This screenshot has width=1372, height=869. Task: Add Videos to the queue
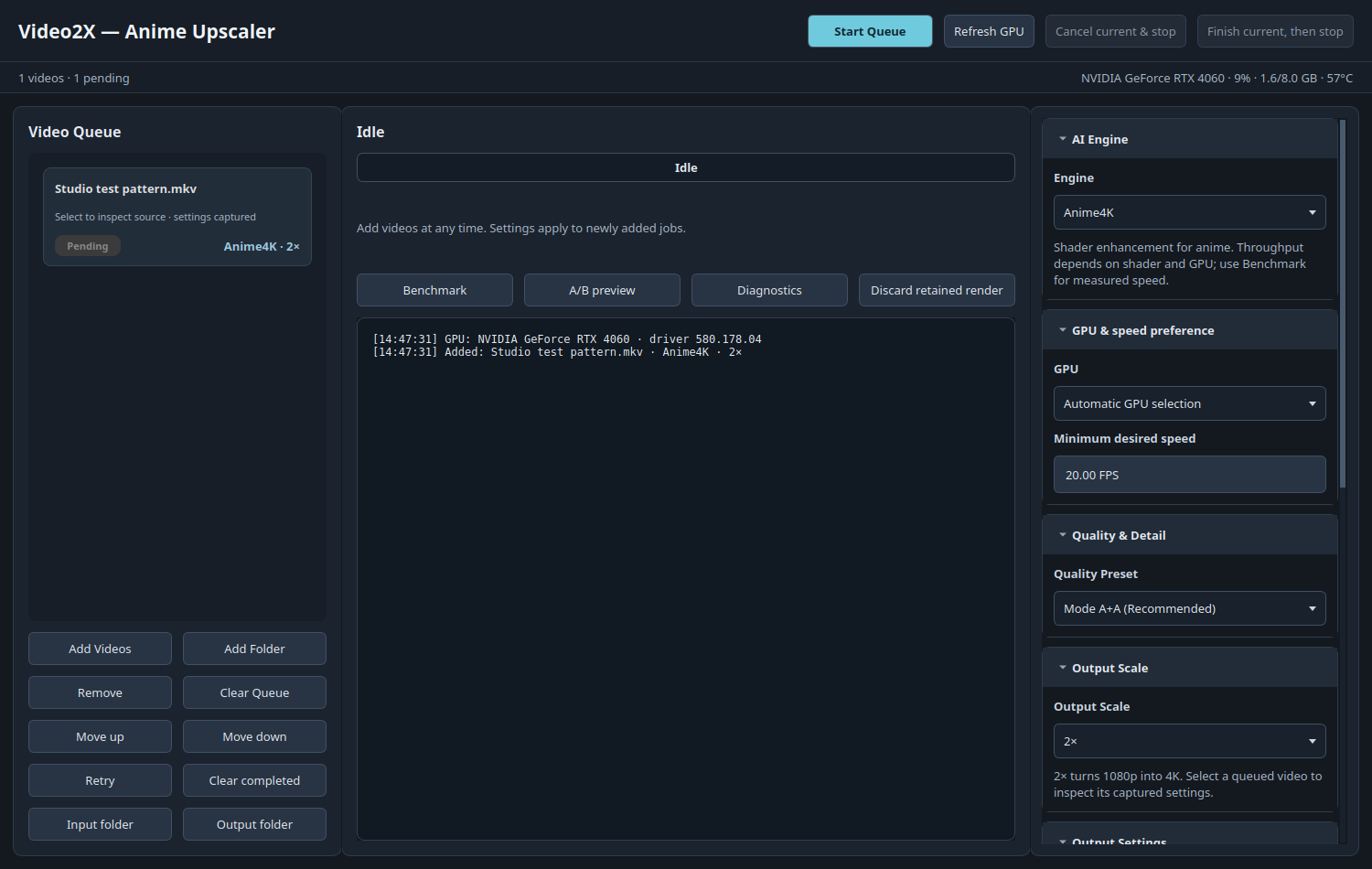pos(100,649)
